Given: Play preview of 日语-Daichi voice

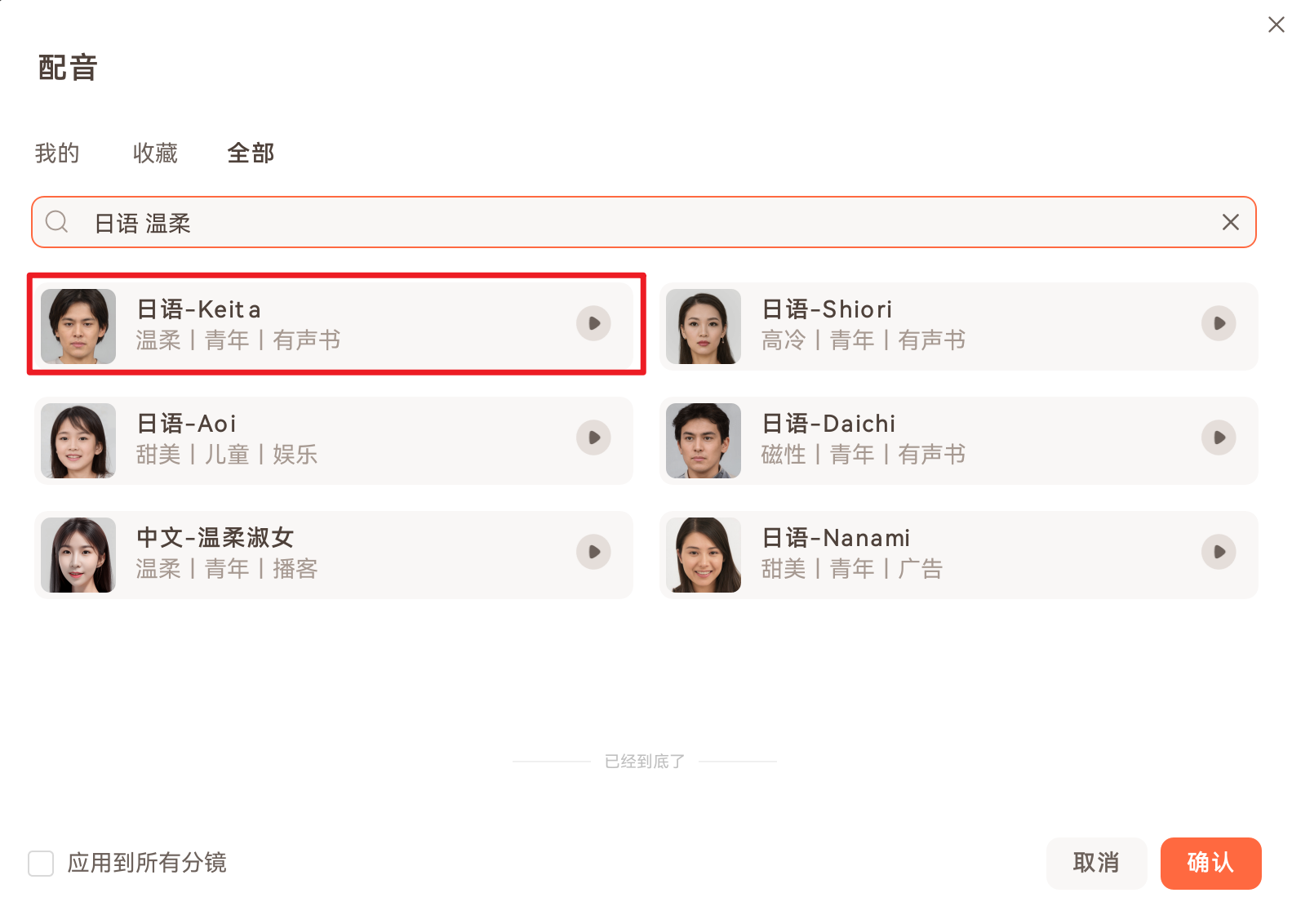Looking at the screenshot, I should click(1218, 438).
